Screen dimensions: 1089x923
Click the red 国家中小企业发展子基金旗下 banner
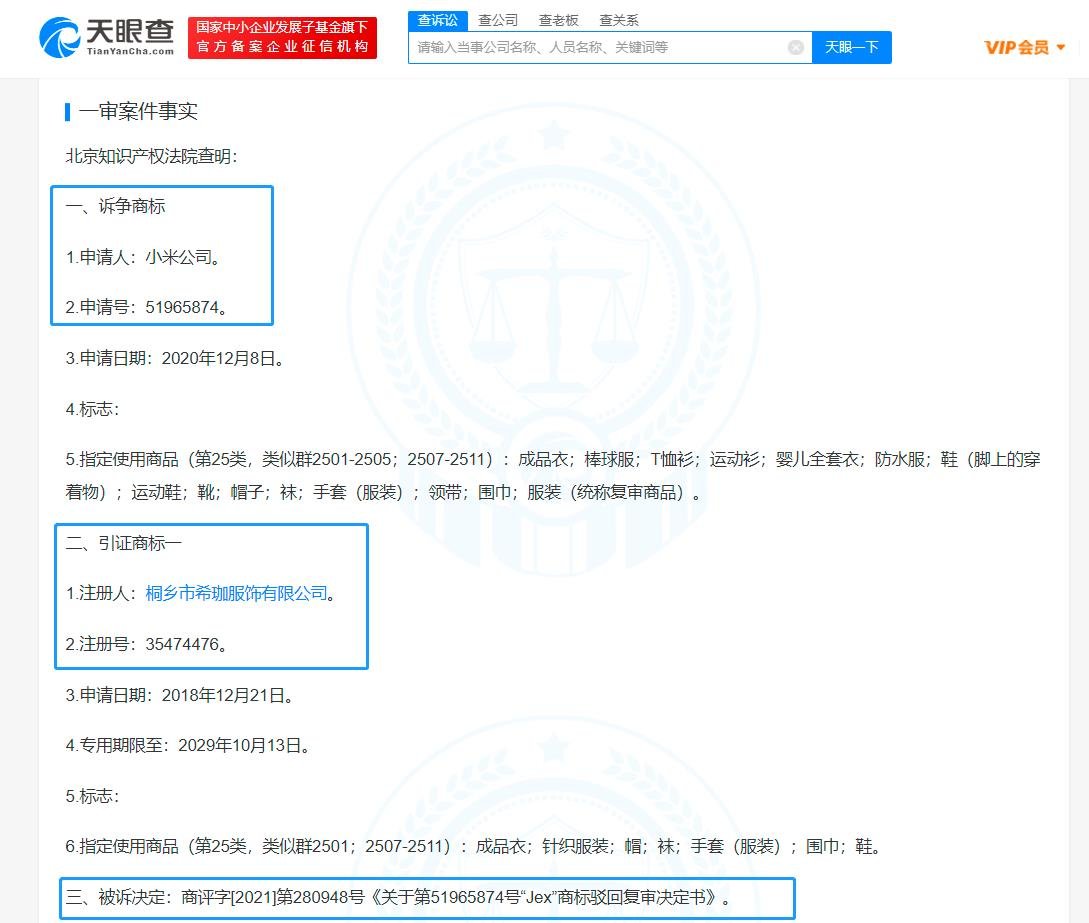(x=282, y=38)
